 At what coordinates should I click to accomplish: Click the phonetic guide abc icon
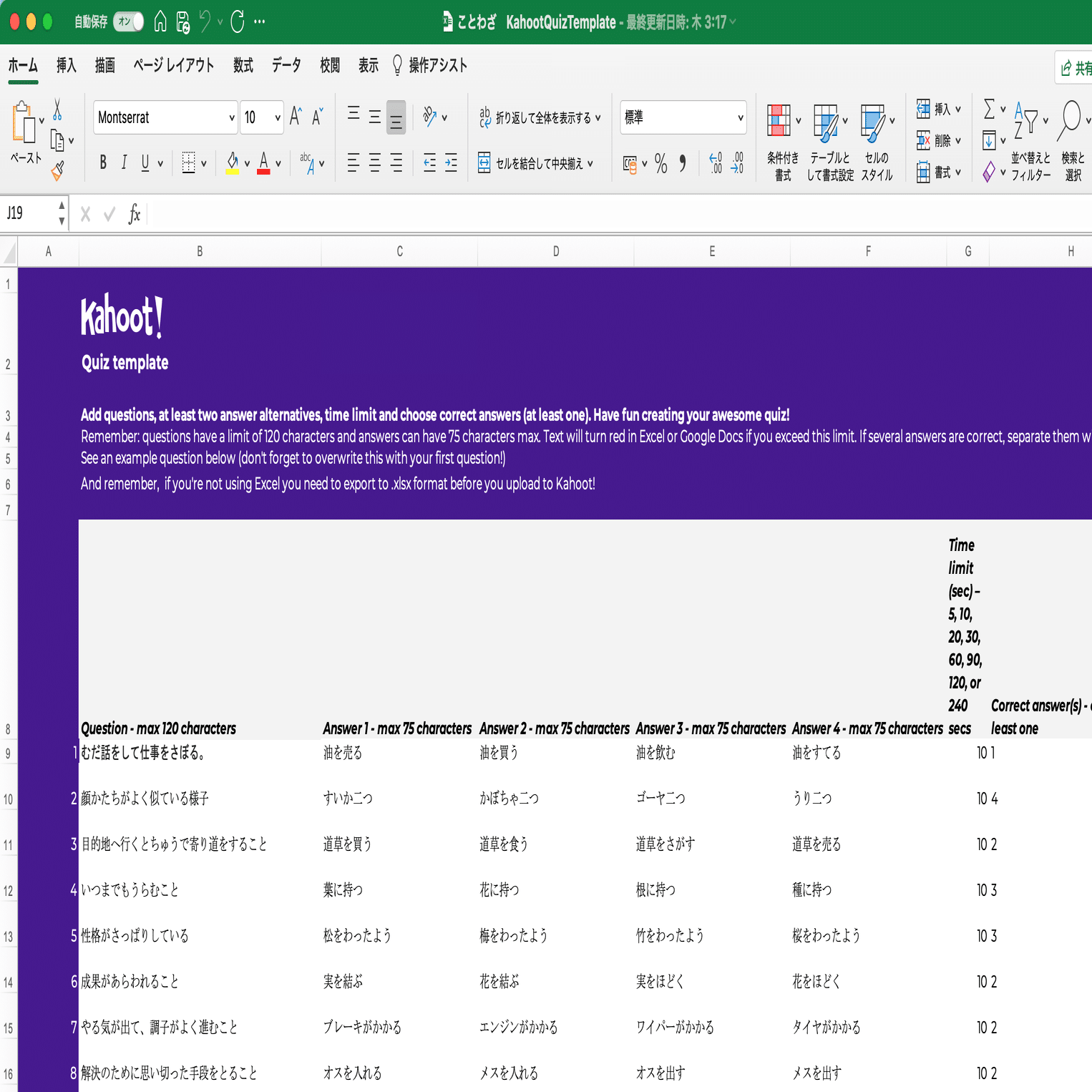[x=308, y=163]
